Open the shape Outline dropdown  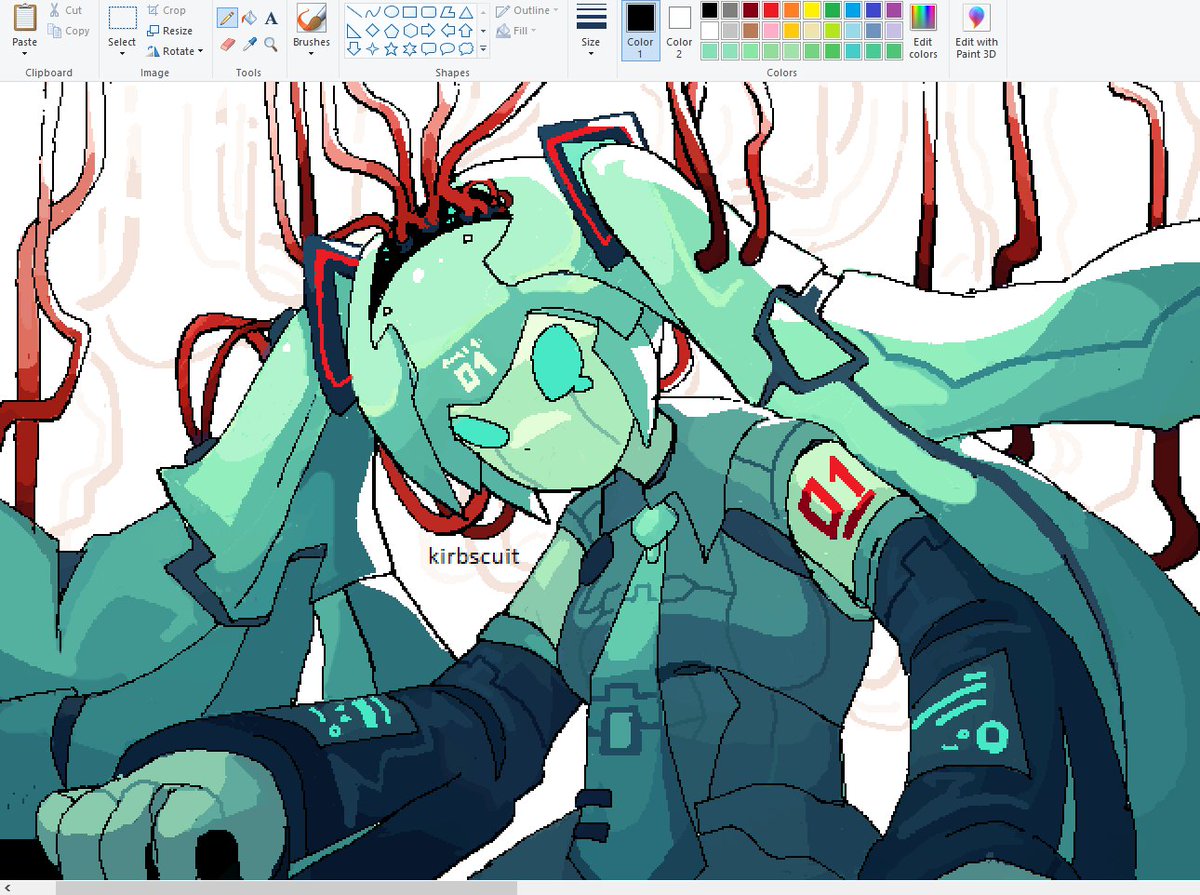pos(527,10)
